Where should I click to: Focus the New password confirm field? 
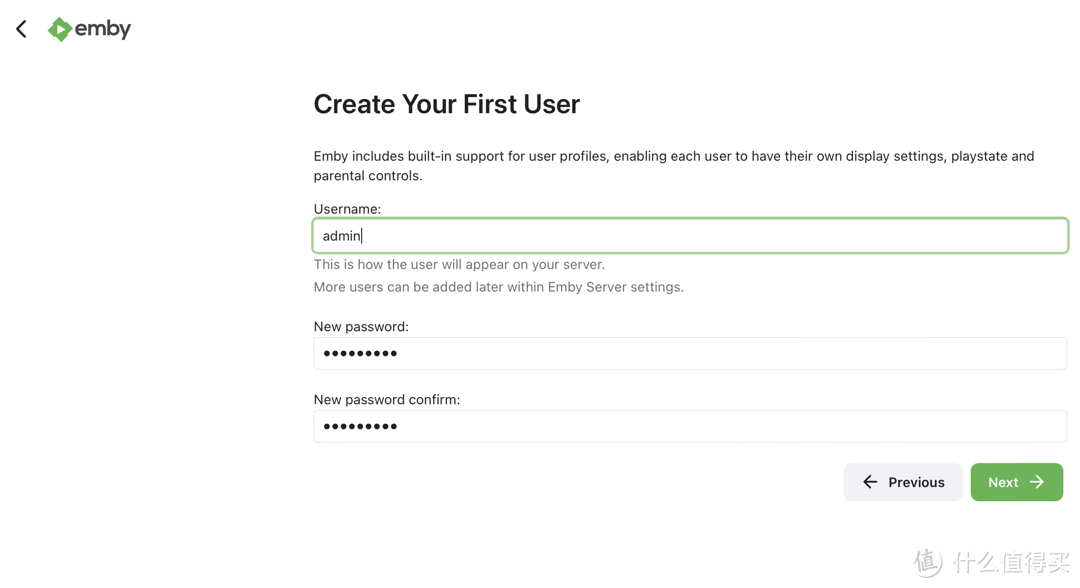[690, 426]
